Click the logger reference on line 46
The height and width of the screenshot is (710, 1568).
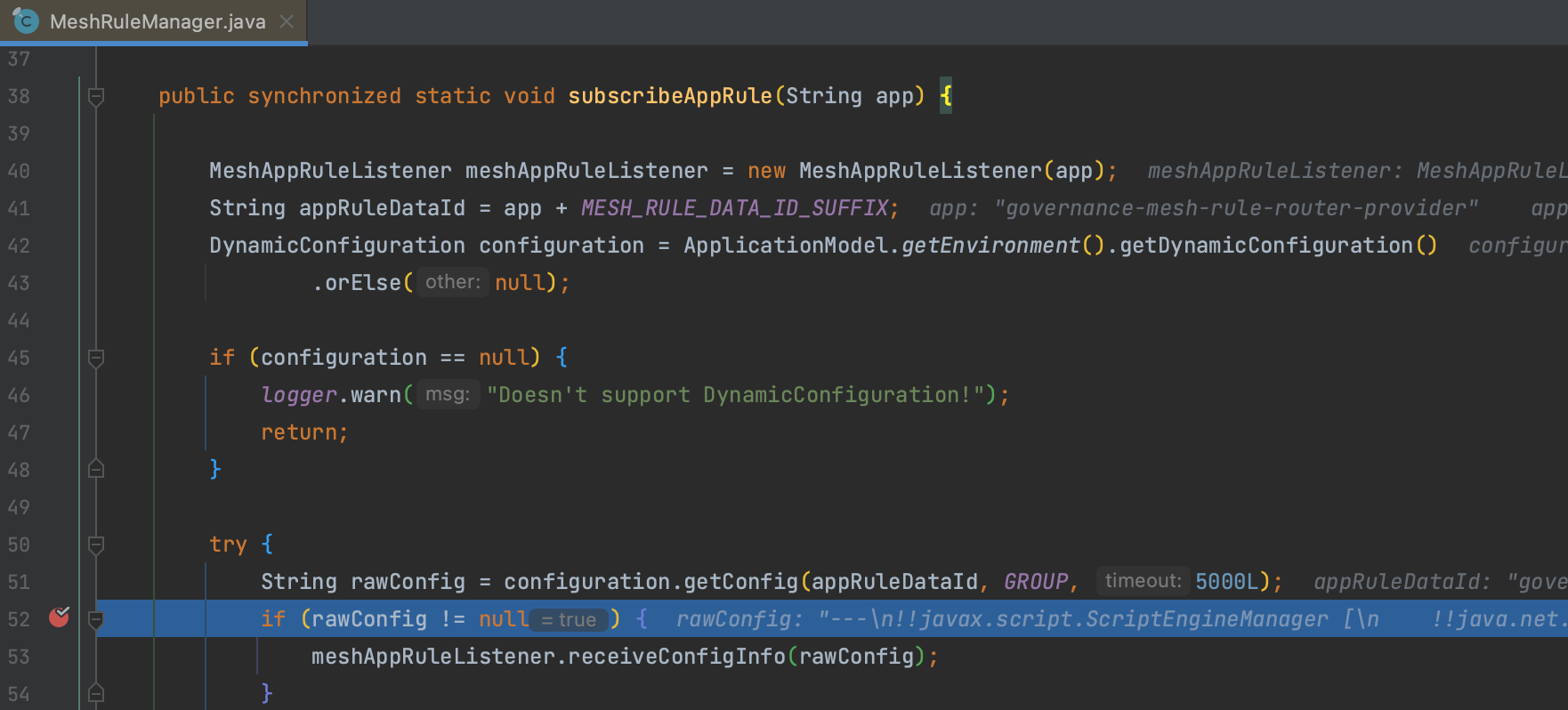point(299,395)
